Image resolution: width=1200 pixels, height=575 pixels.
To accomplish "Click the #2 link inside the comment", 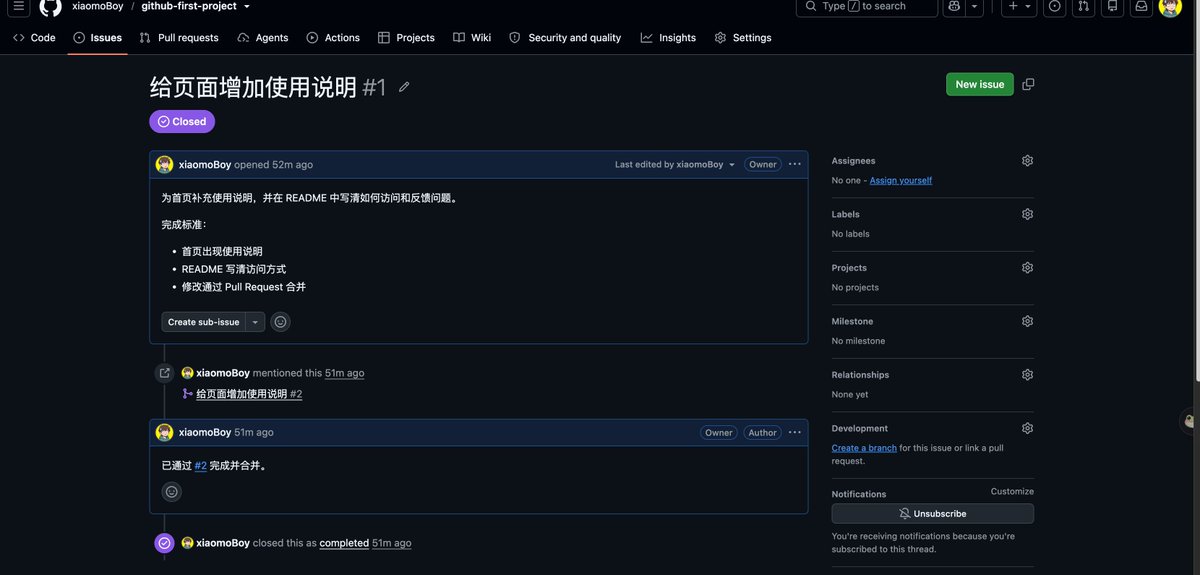I will [x=201, y=466].
